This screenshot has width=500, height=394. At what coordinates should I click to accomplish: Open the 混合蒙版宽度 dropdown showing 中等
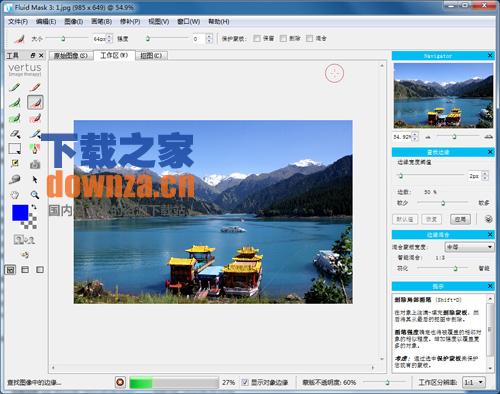point(469,247)
